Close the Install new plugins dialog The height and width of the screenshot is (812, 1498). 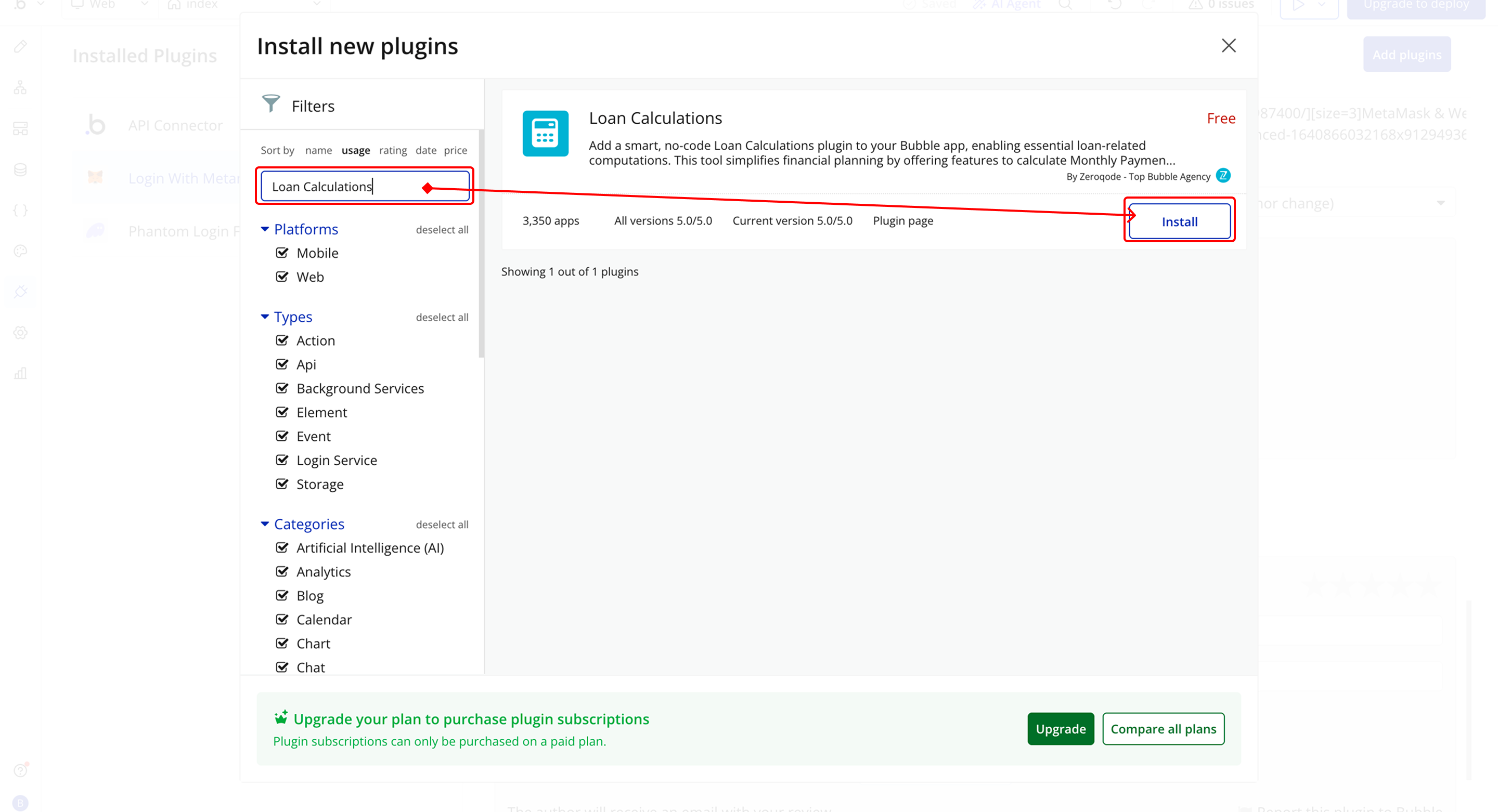(1228, 45)
